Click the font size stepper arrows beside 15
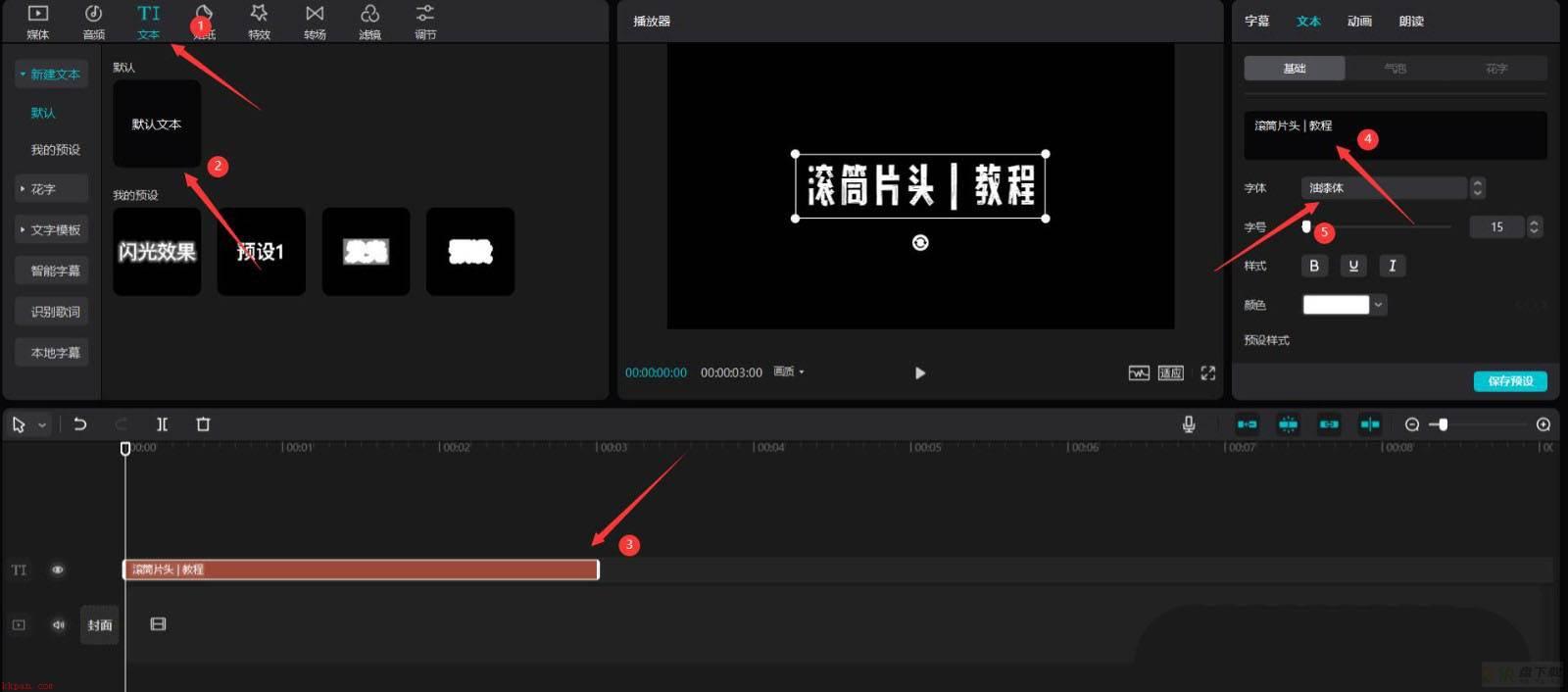This screenshot has width=1568, height=692. pyautogui.click(x=1535, y=227)
